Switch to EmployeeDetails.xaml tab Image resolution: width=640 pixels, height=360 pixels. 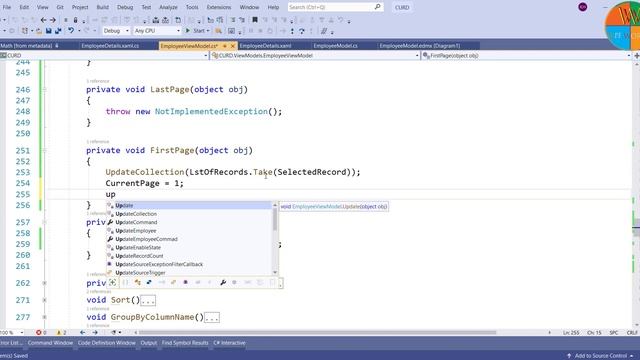pos(265,46)
